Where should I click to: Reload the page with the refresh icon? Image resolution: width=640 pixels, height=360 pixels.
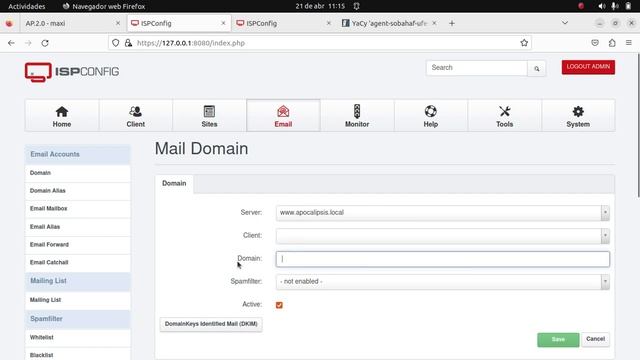45,43
